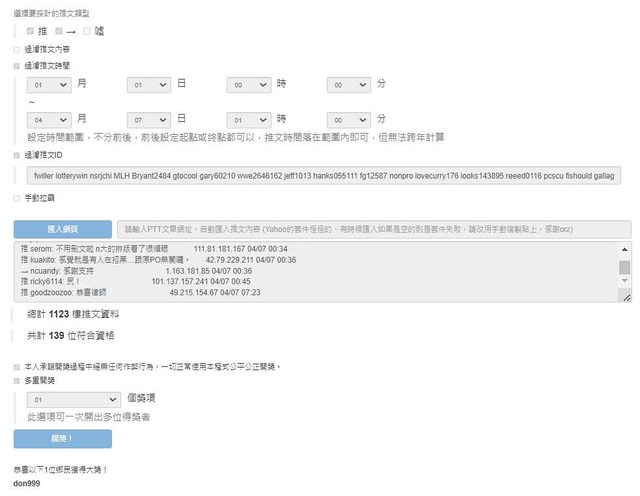Expand the end month dropdown showing 04

pos(49,118)
